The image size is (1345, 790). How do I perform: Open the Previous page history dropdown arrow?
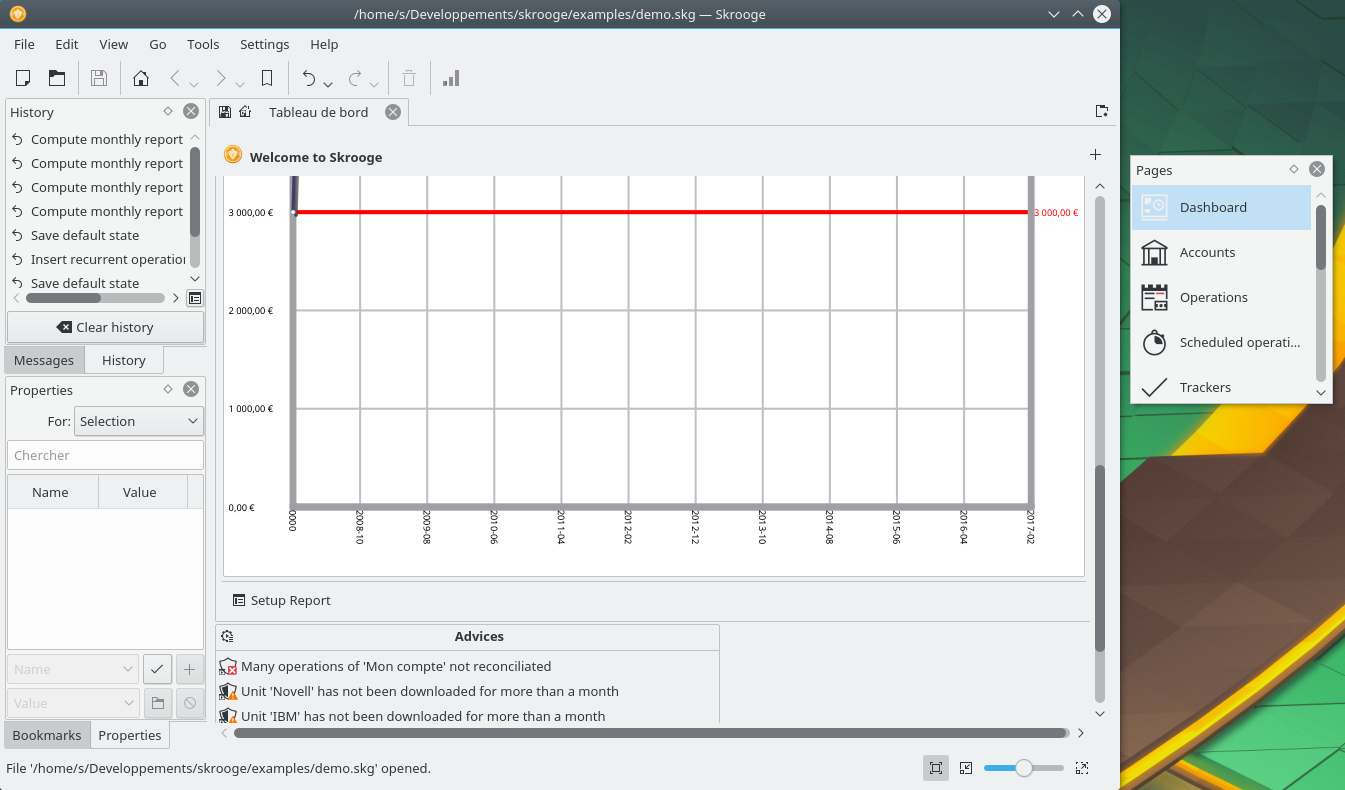pyautogui.click(x=194, y=84)
